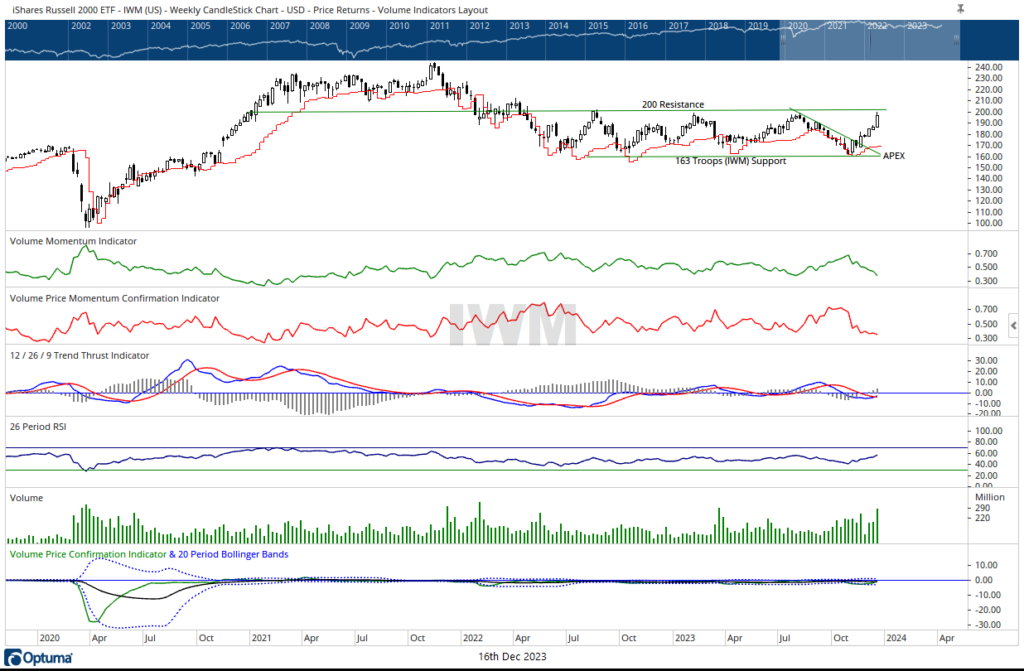This screenshot has height=671, width=1024.
Task: Expand the collapsed side panel arrow
Action: click(1015, 325)
